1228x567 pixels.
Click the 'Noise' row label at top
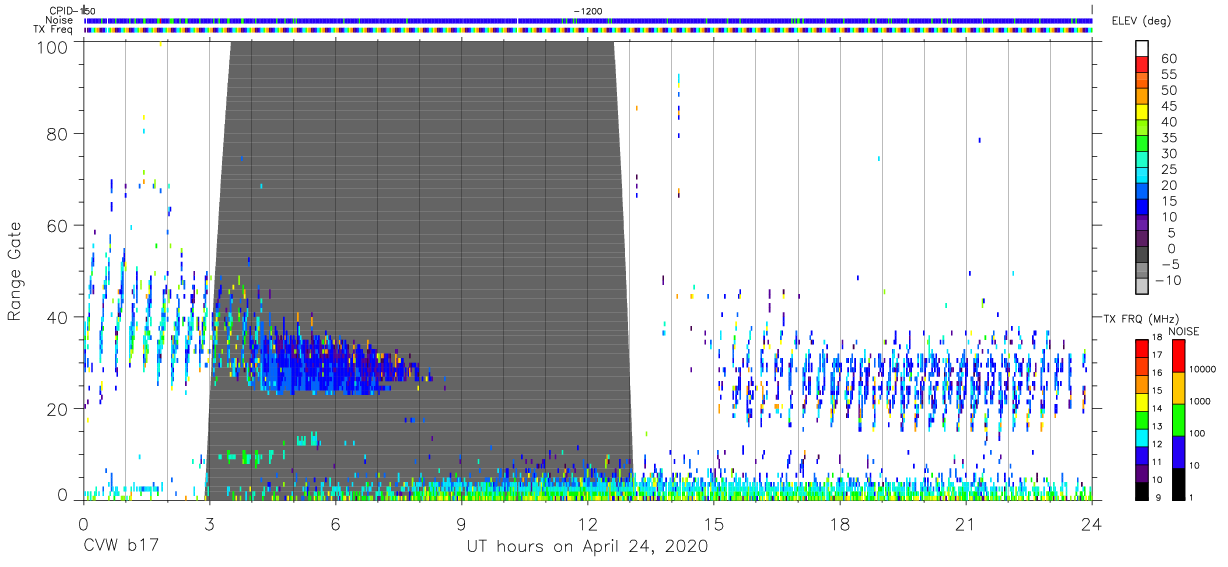pos(60,20)
